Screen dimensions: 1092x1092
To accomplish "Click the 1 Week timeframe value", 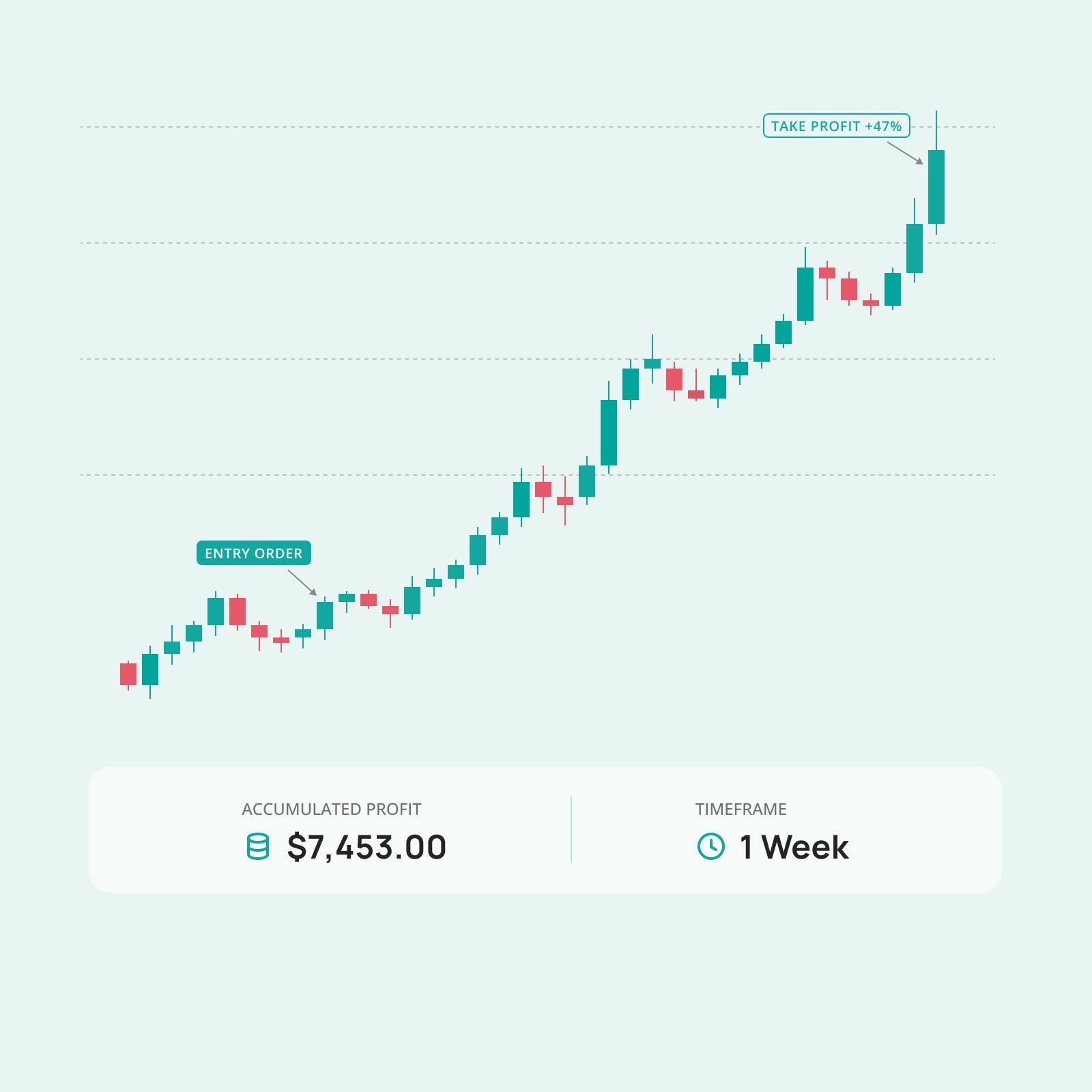I will tap(794, 847).
